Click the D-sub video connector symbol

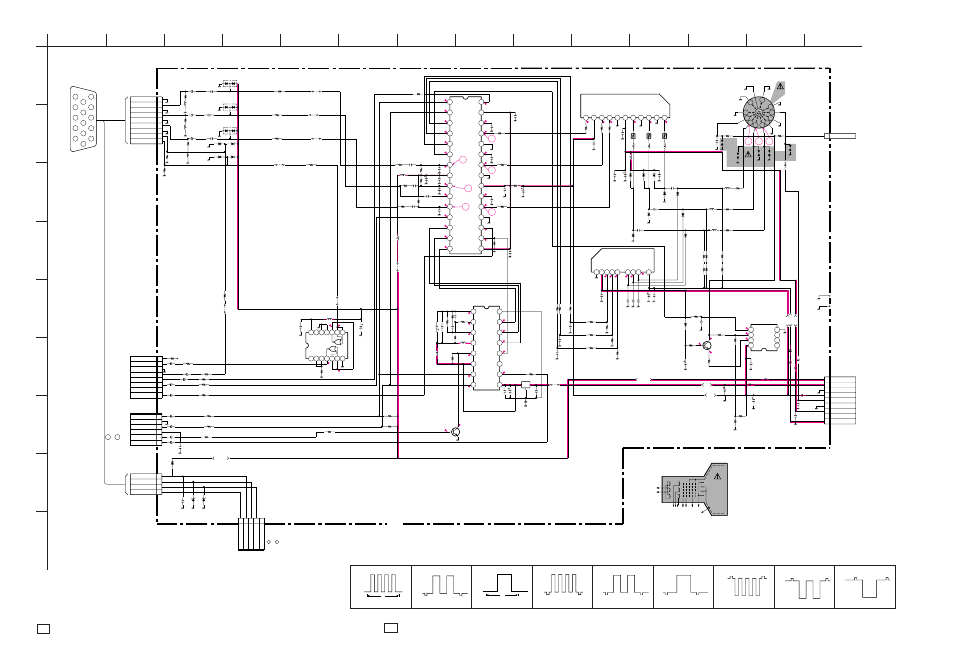click(x=83, y=119)
